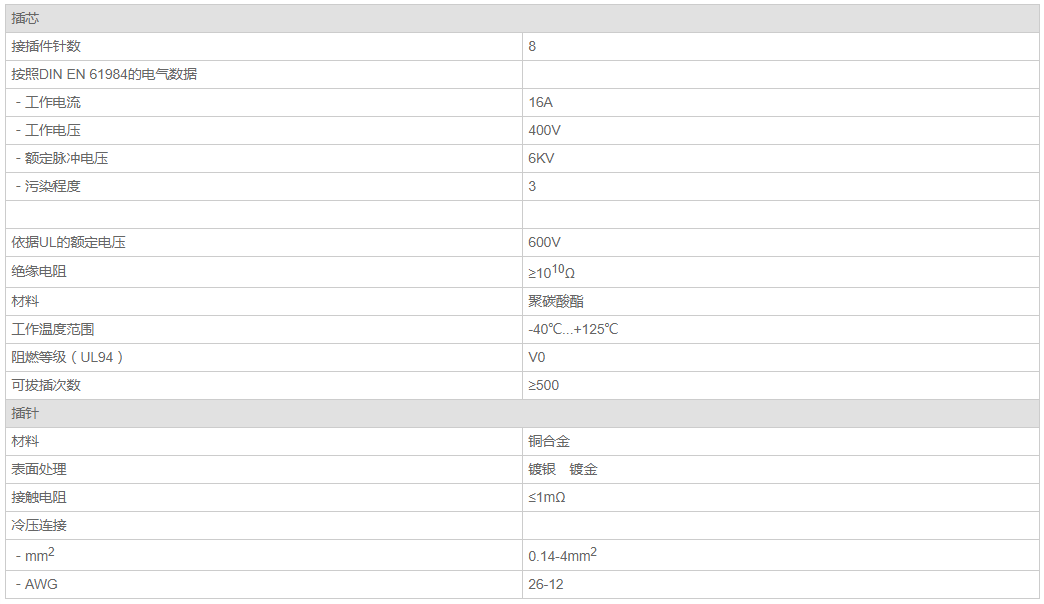Select the 接插件针数 label cell
1044x604 pixels.
[46, 46]
